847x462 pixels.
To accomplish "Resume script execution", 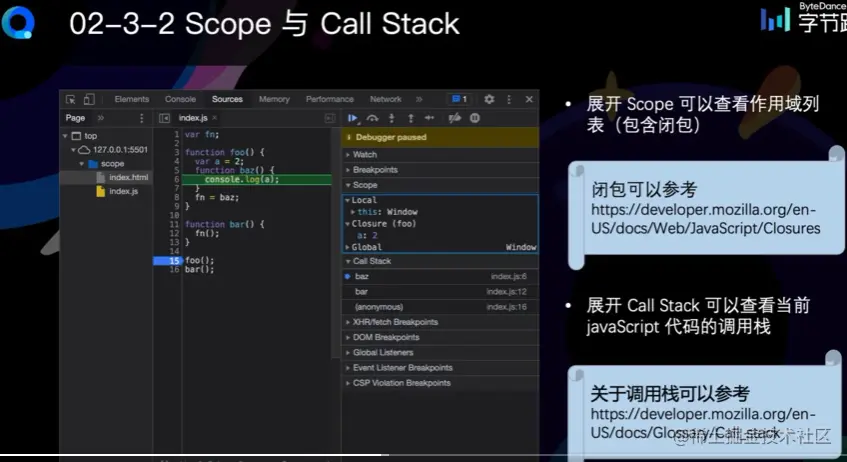I will (x=353, y=118).
